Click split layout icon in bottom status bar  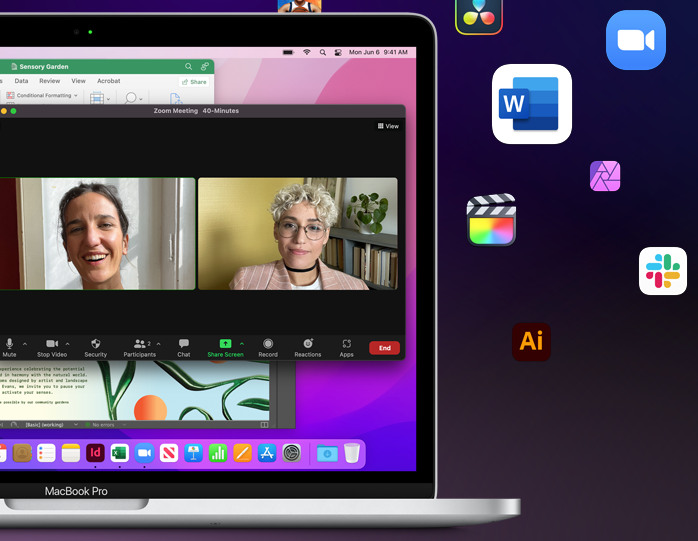(264, 425)
